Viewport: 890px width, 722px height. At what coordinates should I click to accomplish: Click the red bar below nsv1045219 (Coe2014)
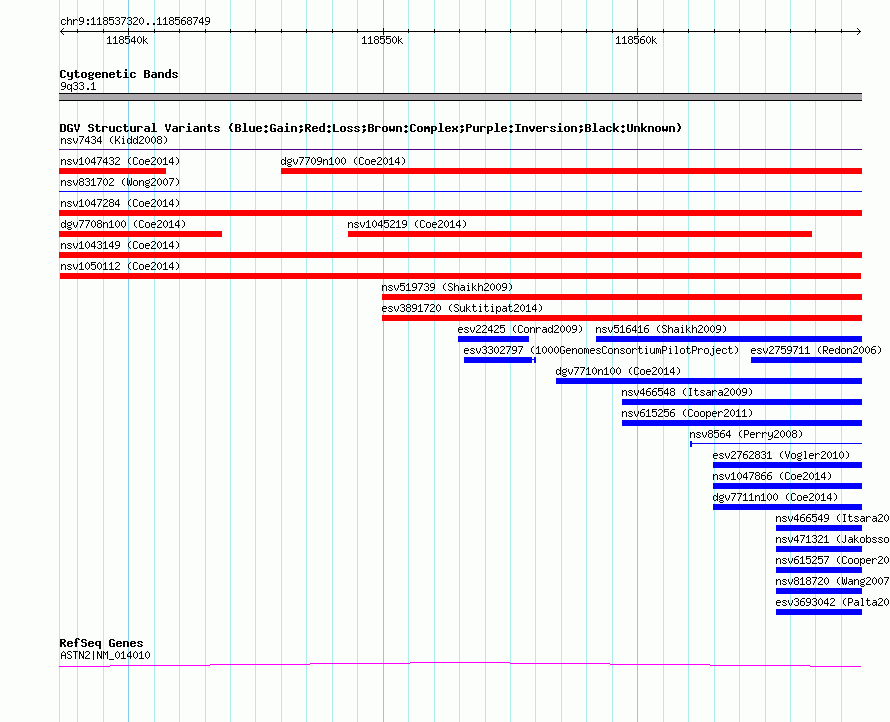(x=580, y=234)
